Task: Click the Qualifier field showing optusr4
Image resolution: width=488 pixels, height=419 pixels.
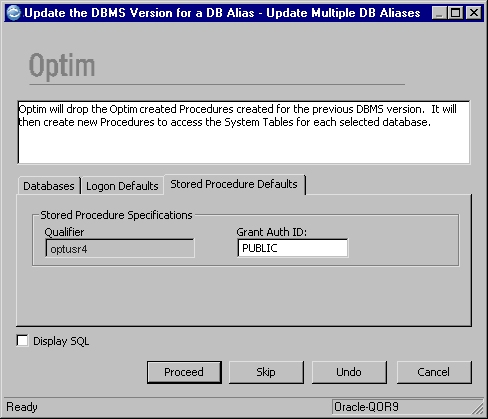Action: (120, 248)
